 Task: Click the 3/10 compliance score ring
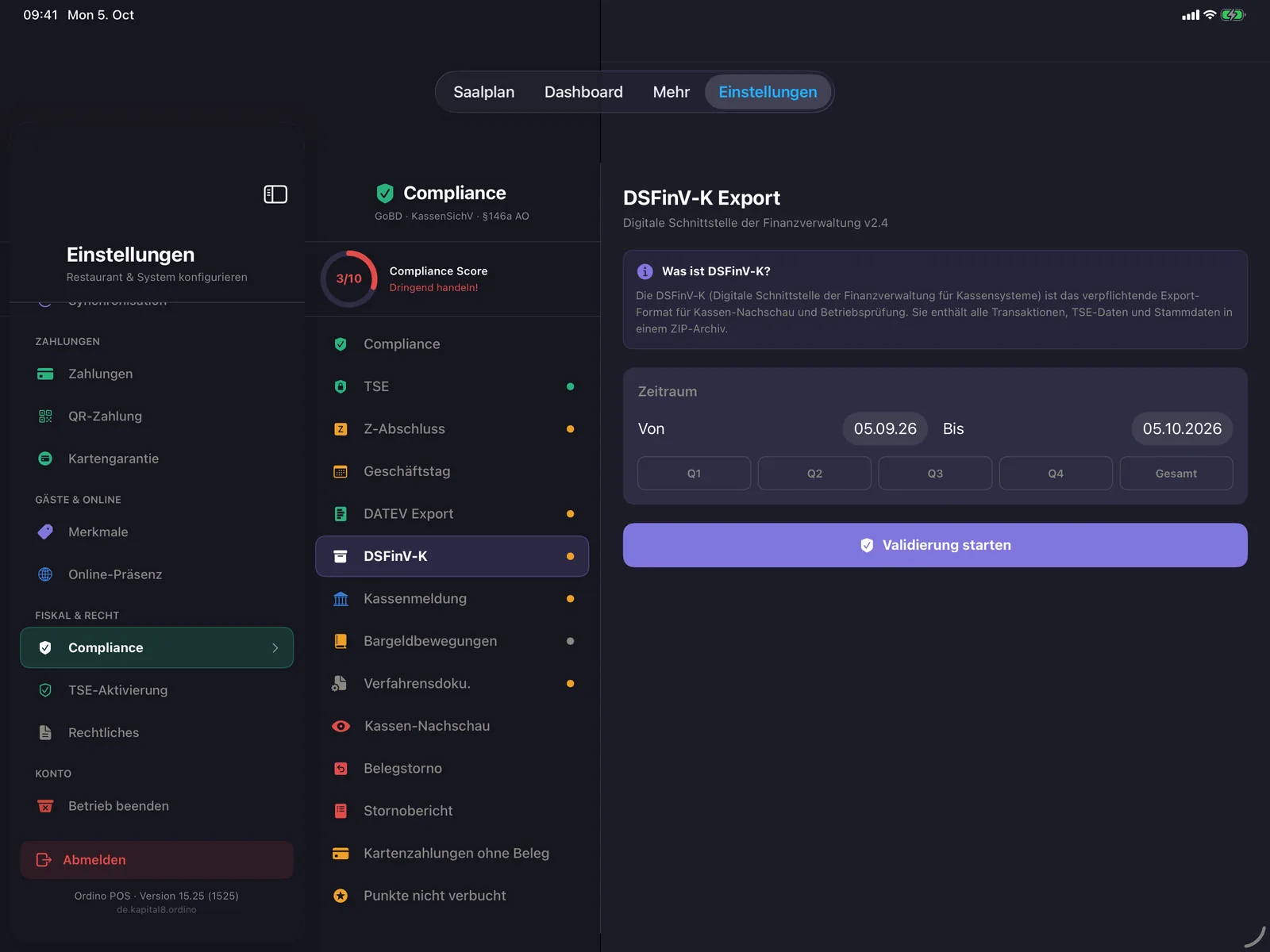[x=348, y=278]
